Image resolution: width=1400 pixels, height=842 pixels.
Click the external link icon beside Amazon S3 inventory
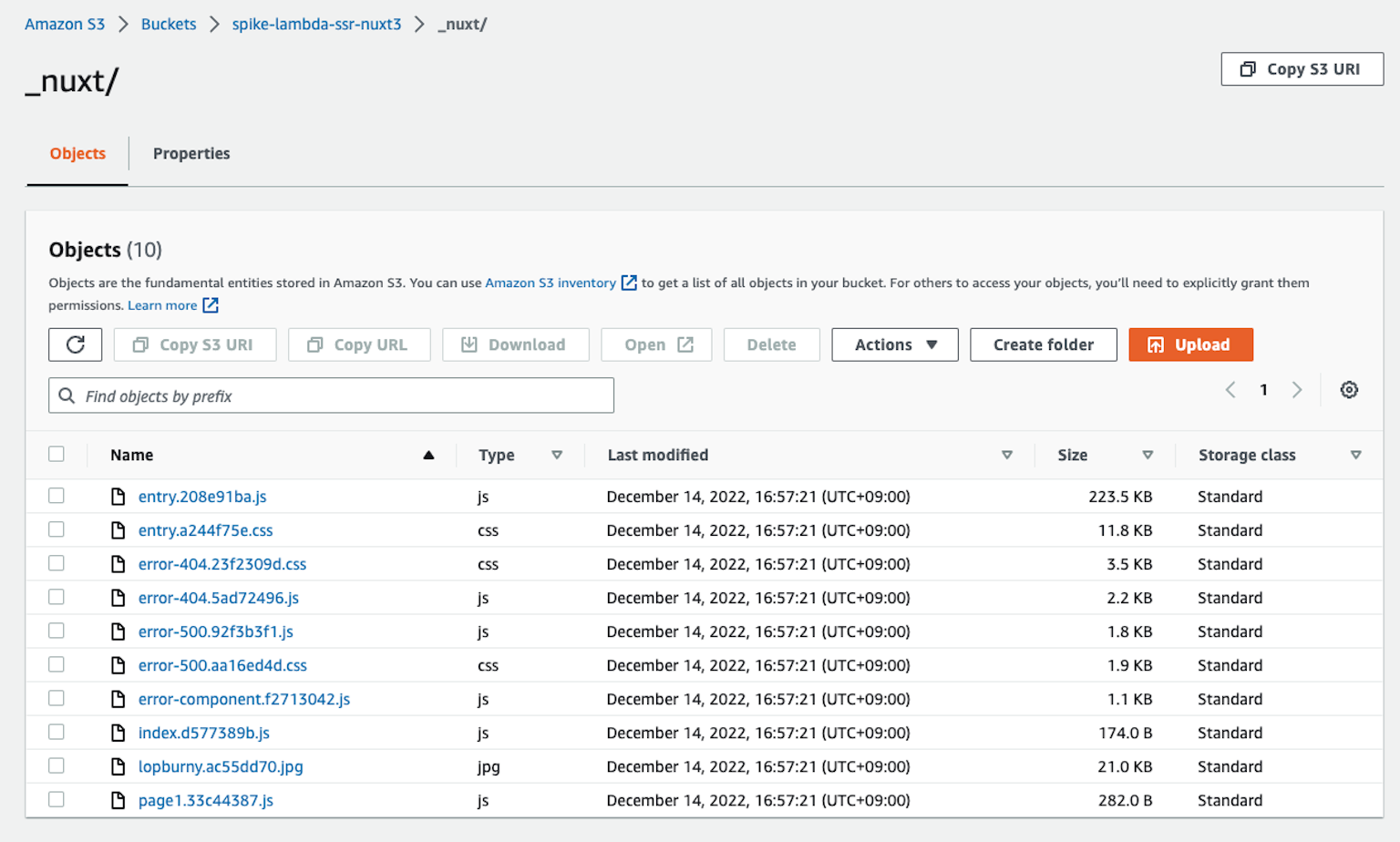tap(629, 282)
